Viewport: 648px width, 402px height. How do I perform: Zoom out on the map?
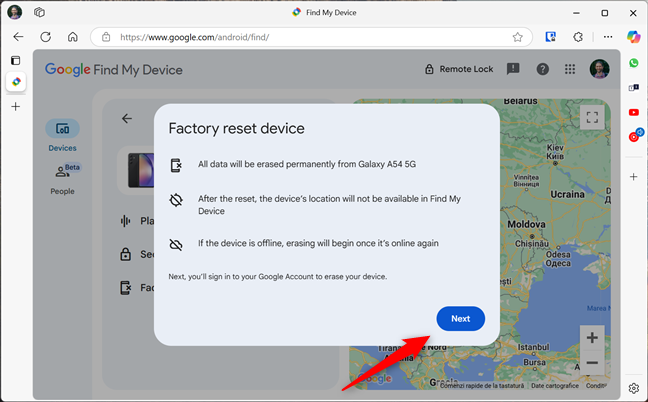592,363
